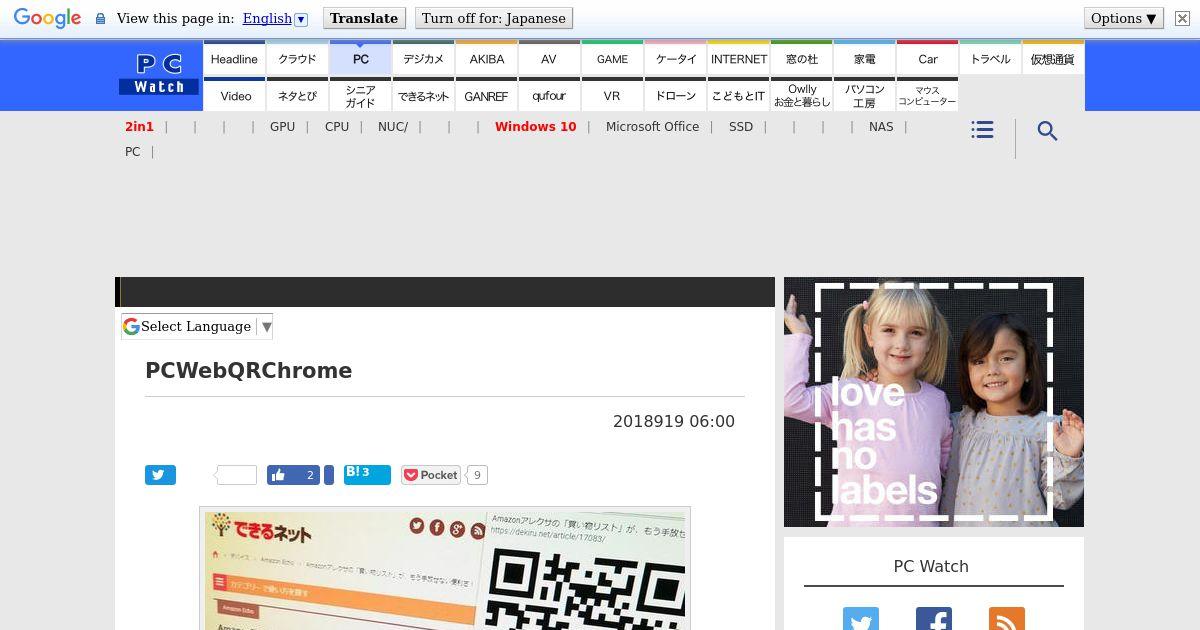Open the AV tab

point(549,59)
